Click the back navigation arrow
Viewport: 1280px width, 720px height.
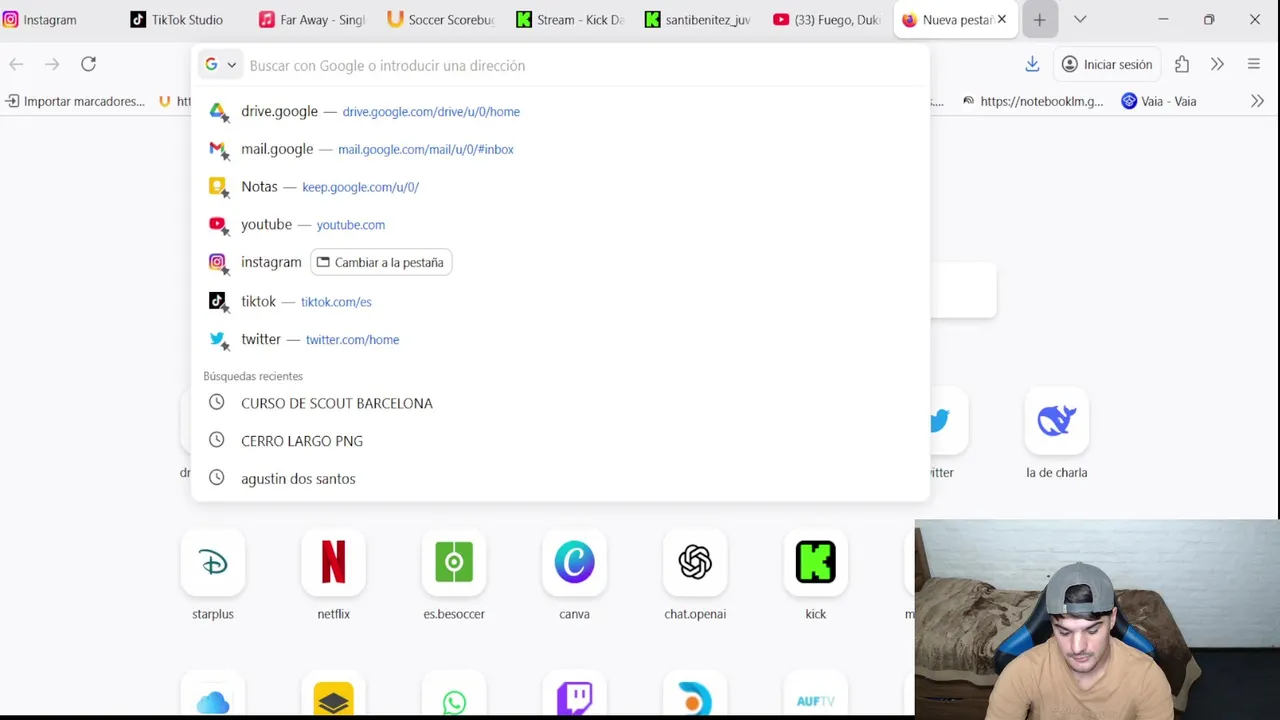[x=16, y=64]
